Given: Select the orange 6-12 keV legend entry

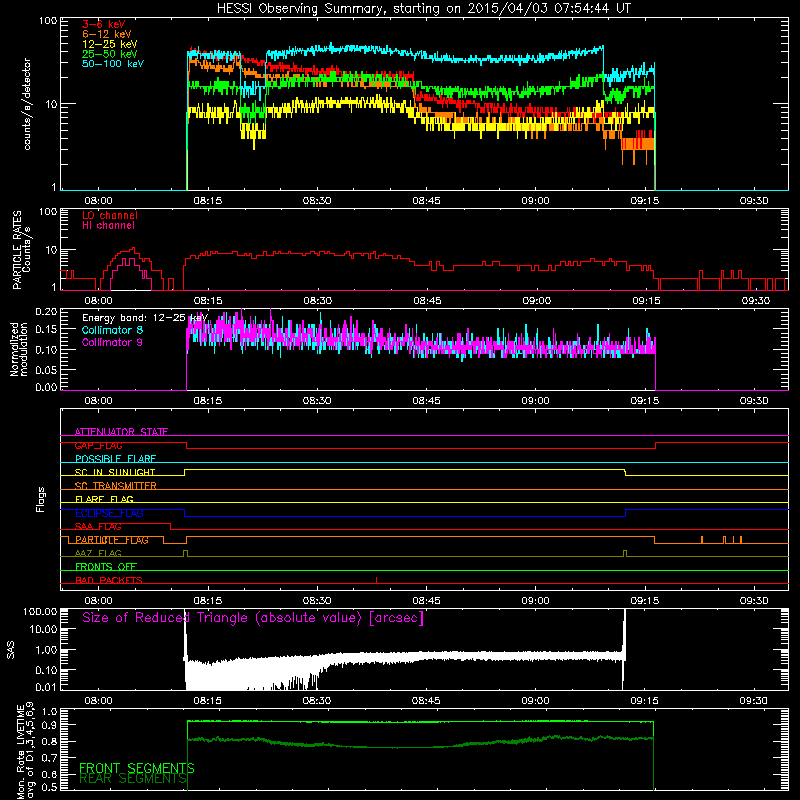Looking at the screenshot, I should (107, 34).
